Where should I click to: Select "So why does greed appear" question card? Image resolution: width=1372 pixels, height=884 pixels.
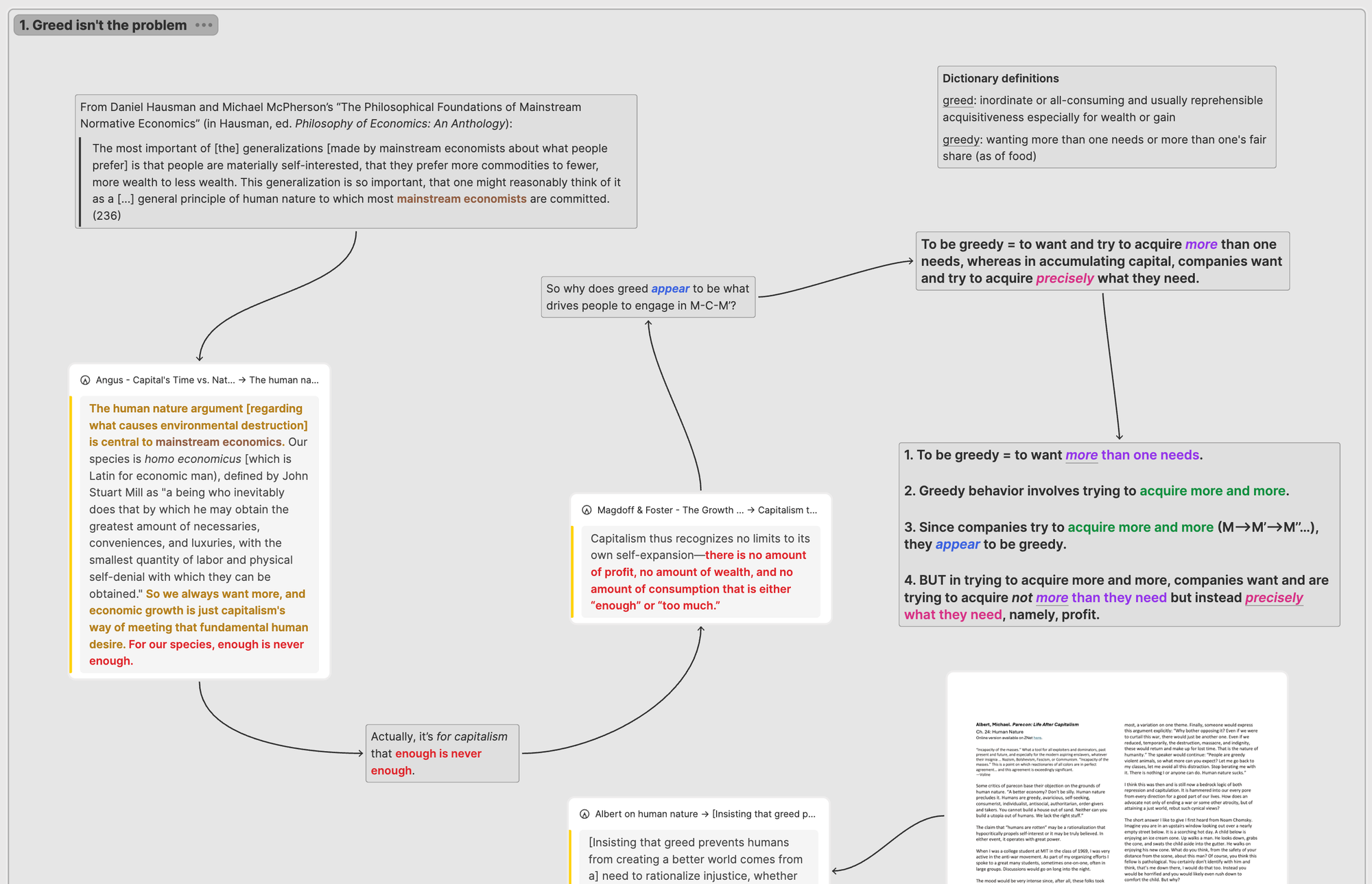coord(648,297)
